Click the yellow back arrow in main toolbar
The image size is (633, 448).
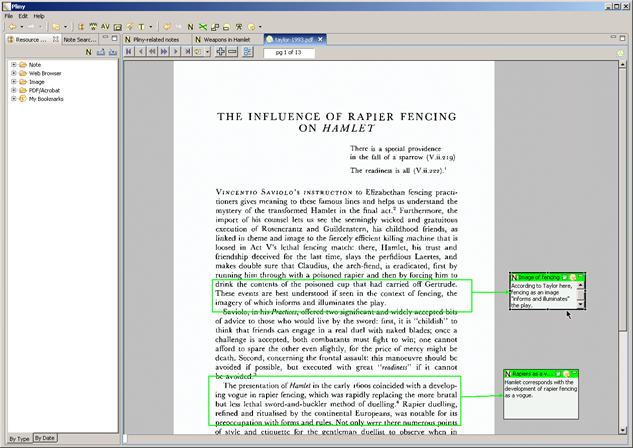point(13,27)
